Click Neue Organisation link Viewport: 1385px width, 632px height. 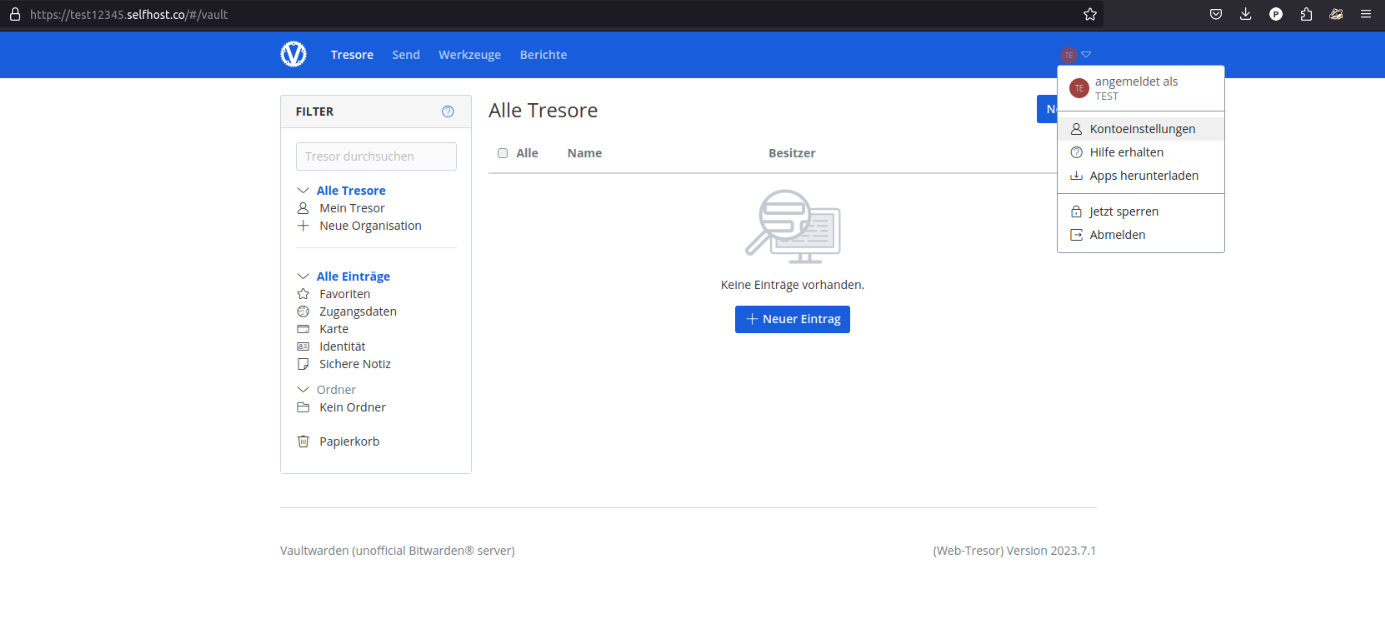pyautogui.click(x=370, y=226)
